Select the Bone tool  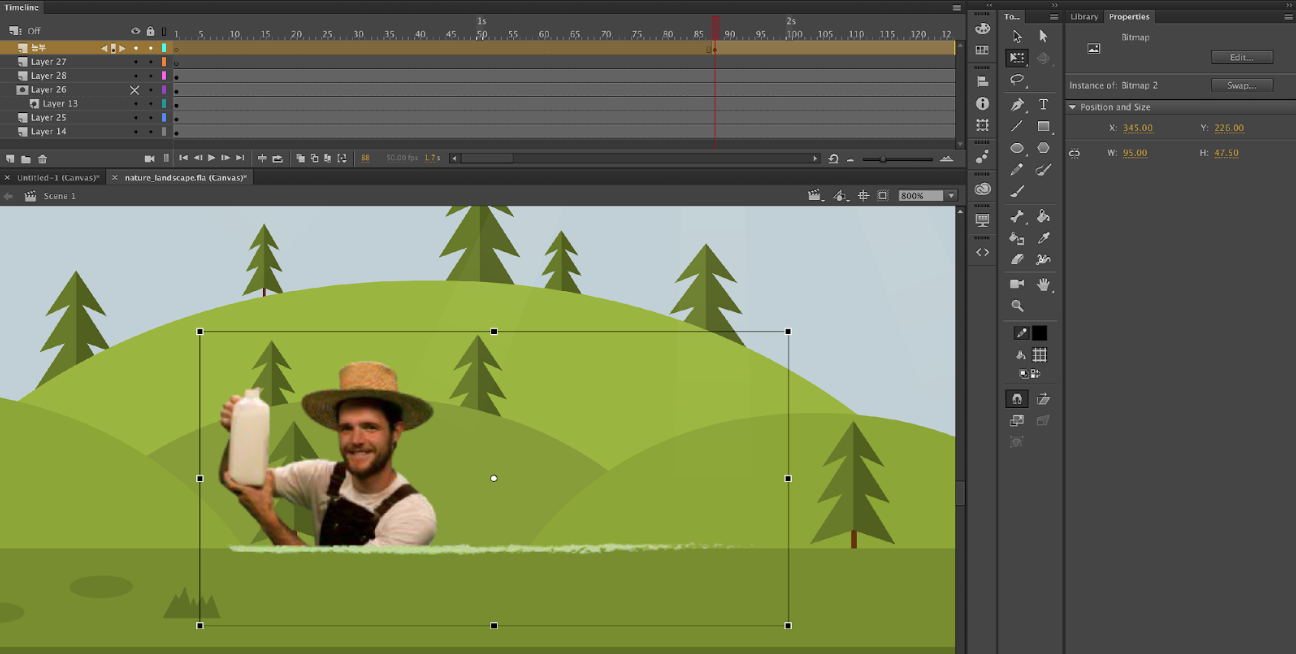1017,216
